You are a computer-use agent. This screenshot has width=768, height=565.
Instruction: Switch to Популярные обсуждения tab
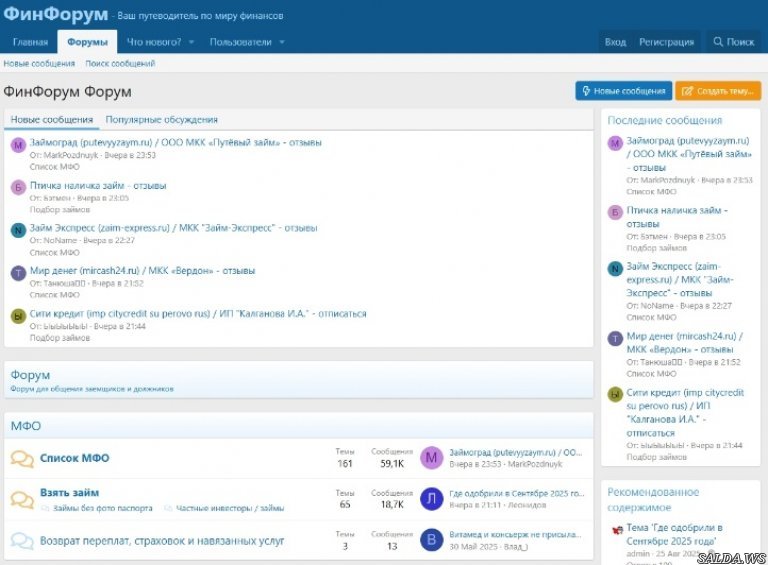[x=161, y=120]
